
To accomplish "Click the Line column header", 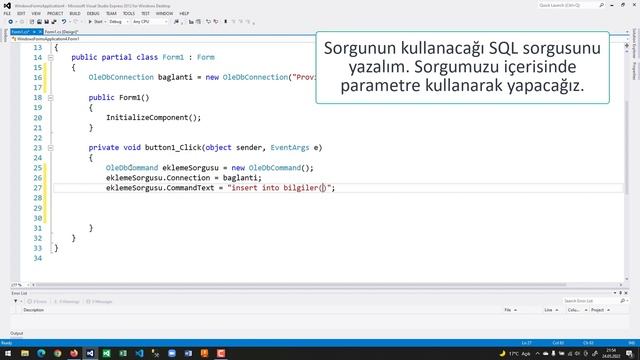I will 551,310.
